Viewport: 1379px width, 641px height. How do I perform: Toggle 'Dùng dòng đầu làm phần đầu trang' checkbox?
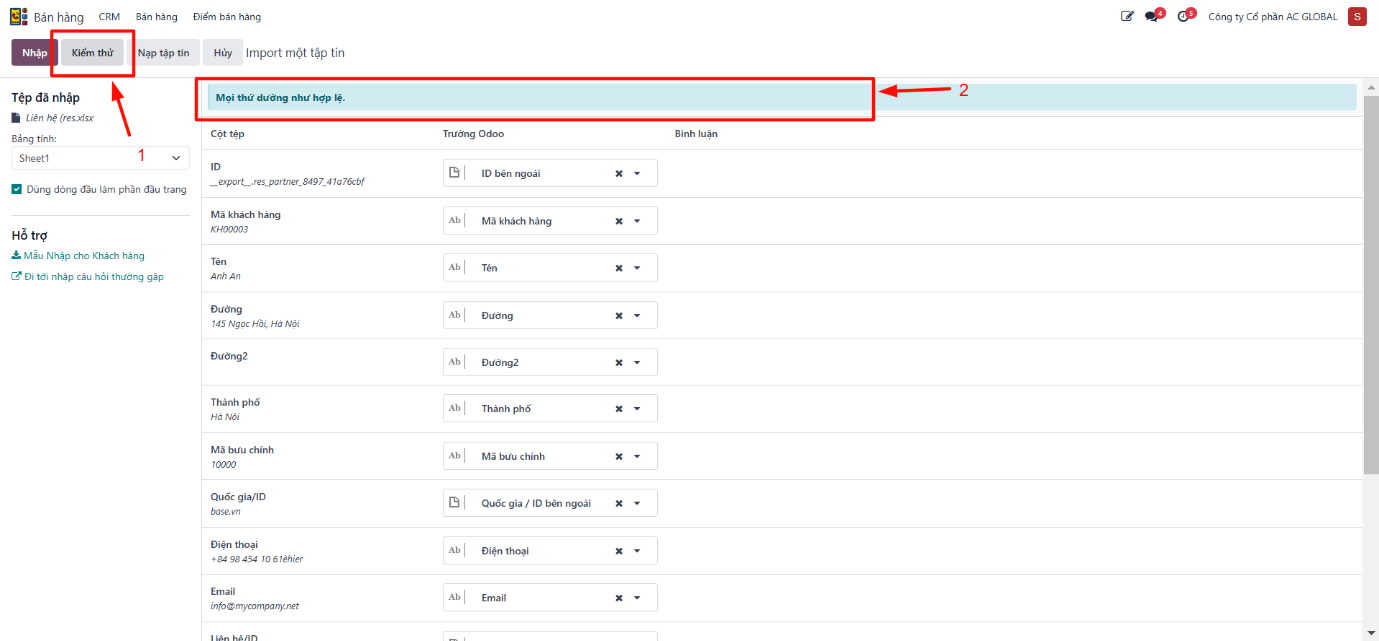[x=17, y=189]
